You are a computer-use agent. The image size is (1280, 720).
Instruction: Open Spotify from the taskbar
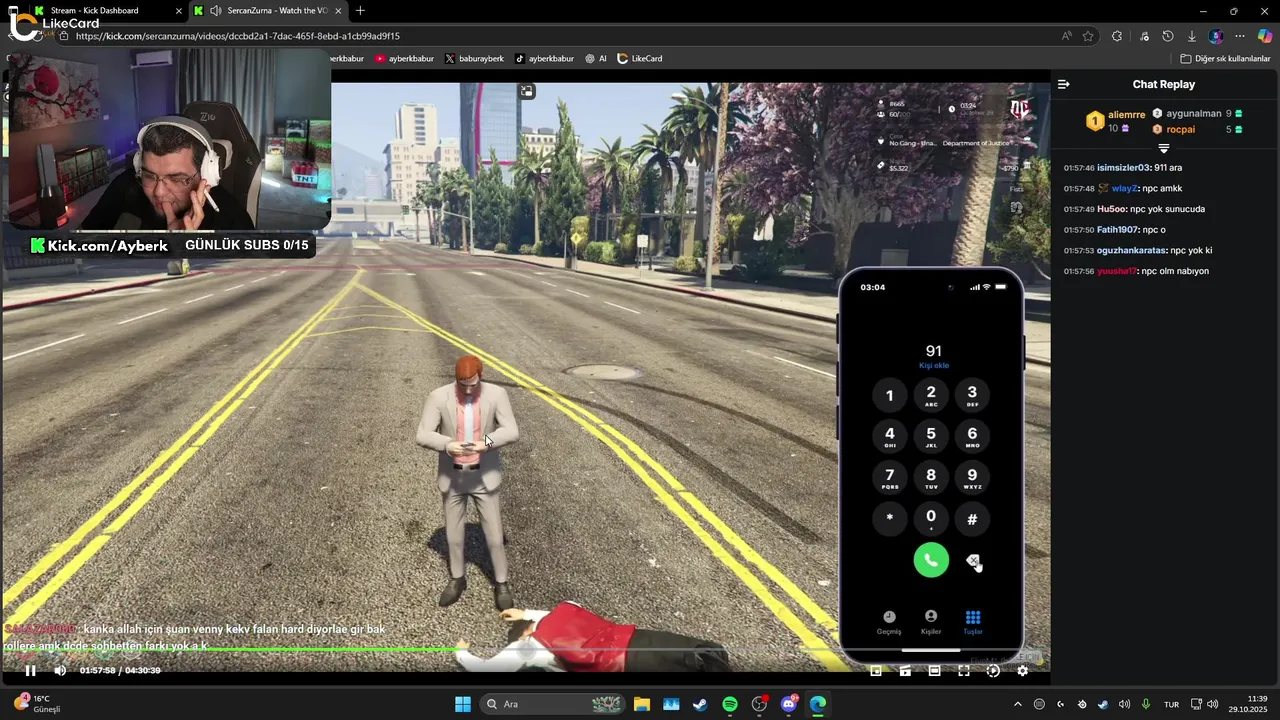[730, 704]
